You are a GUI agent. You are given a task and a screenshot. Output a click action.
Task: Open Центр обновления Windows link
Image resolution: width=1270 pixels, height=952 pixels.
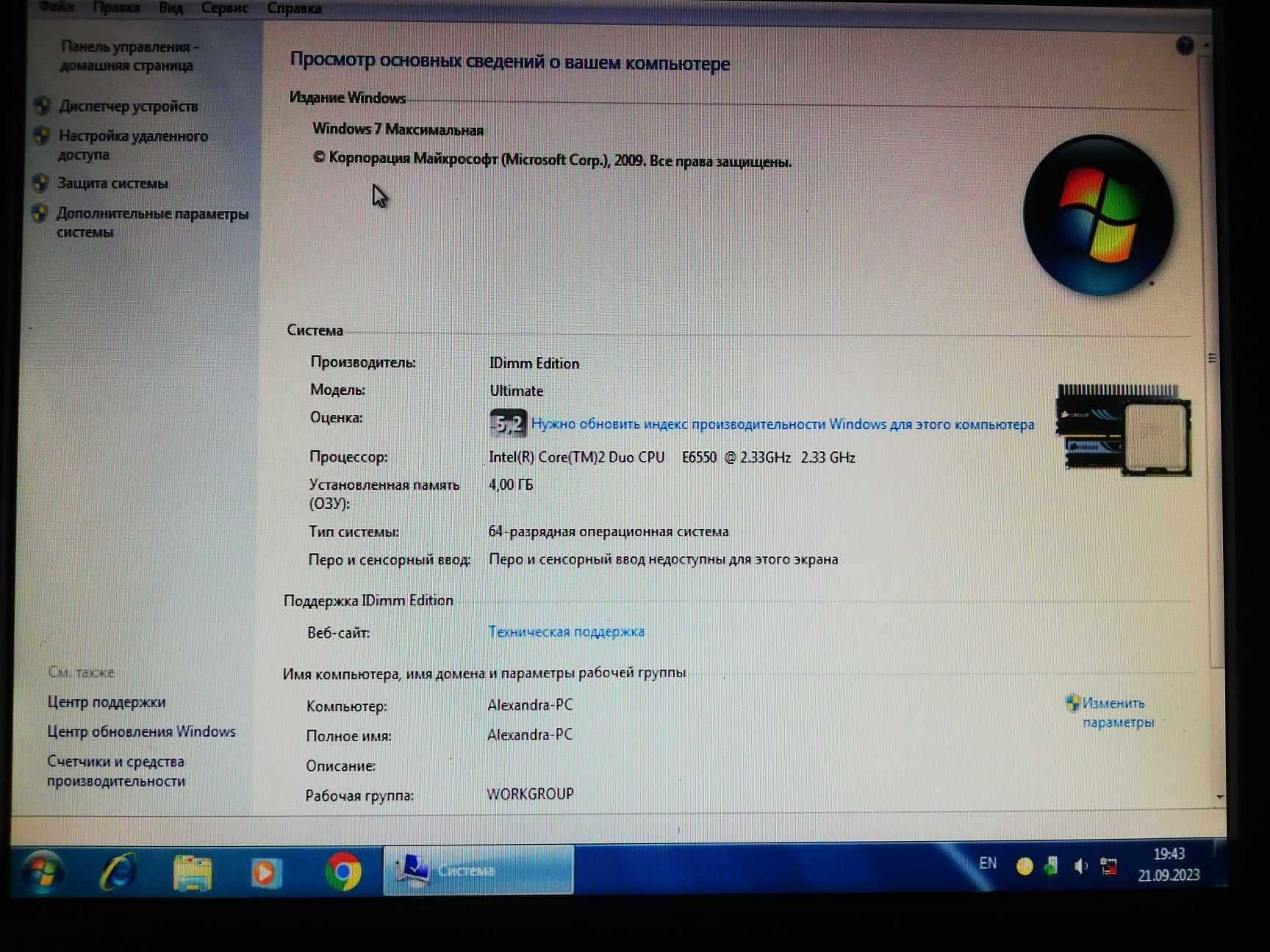tap(141, 732)
